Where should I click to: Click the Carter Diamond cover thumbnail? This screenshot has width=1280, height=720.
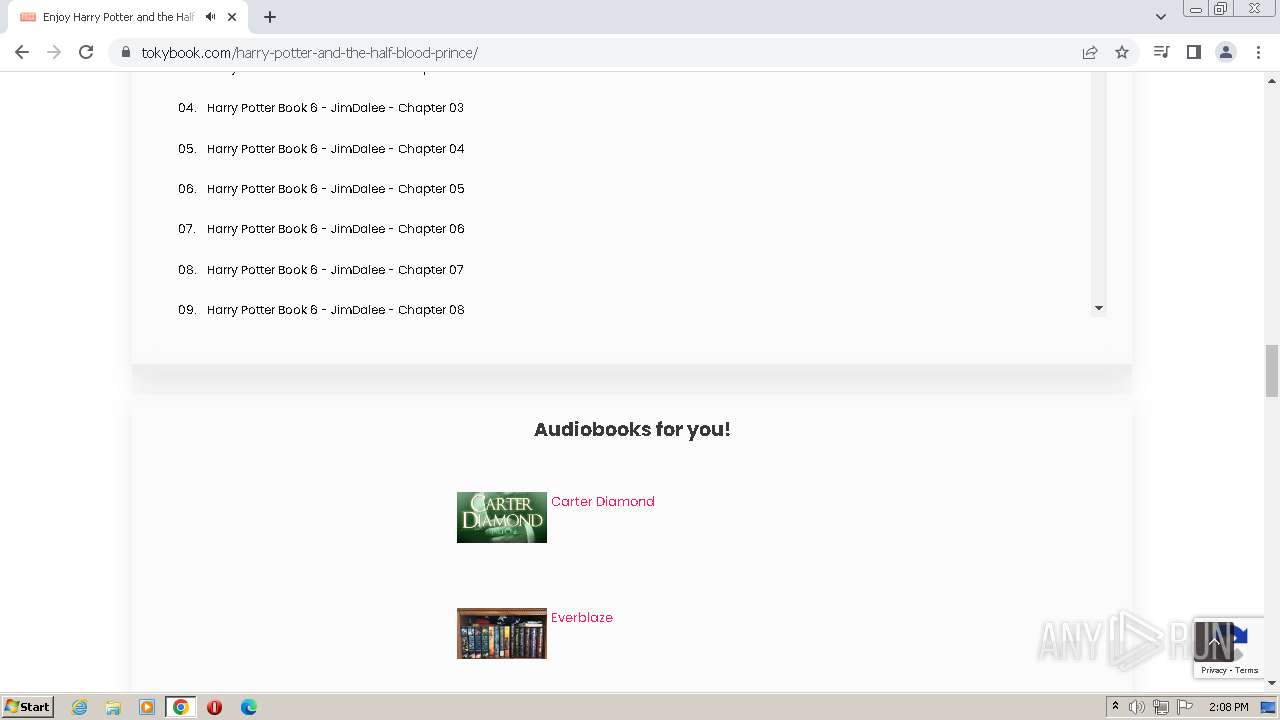tap(501, 517)
